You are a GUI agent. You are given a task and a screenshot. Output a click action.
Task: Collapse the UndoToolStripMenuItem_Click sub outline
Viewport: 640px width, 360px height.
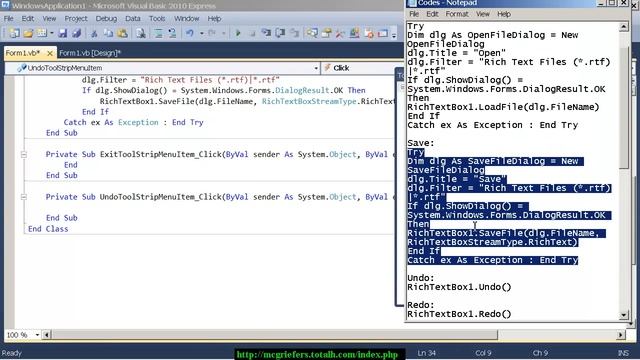24,197
